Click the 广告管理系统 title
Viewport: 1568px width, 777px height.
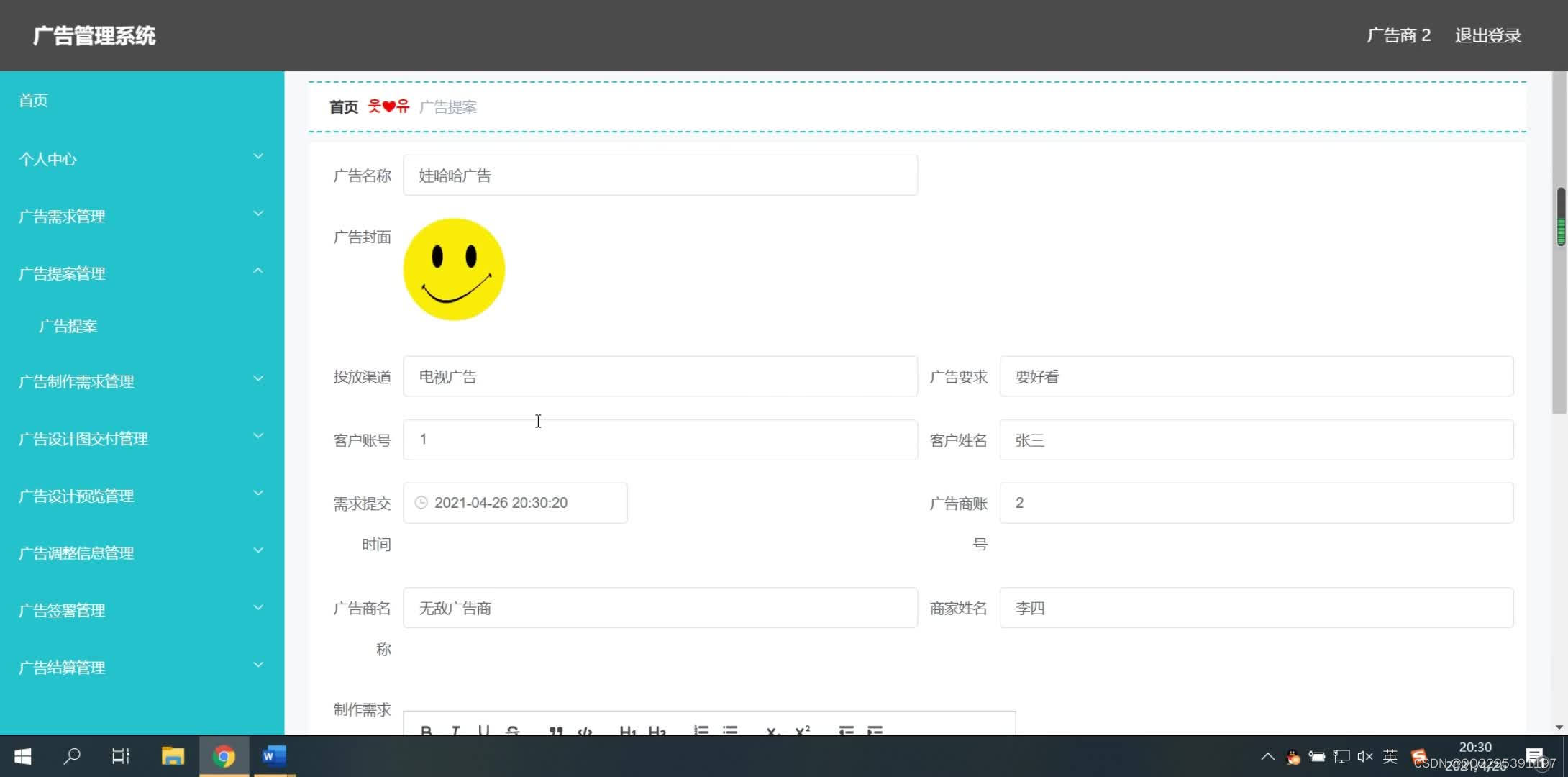click(x=94, y=35)
